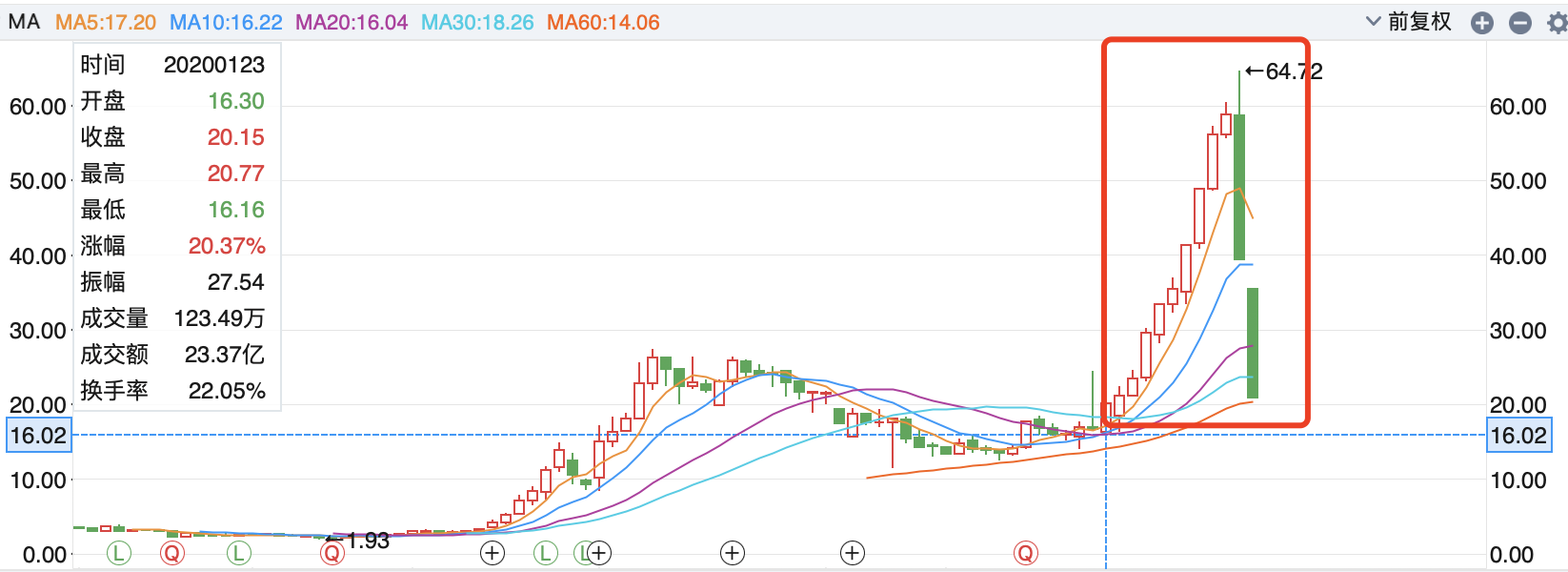Click the 收盘 value 20.15
Viewport: 1568px width, 572px height.
236,137
